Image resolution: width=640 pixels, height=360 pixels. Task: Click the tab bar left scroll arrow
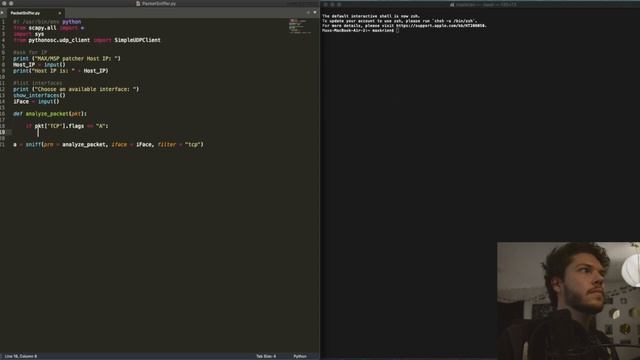tap(2, 13)
